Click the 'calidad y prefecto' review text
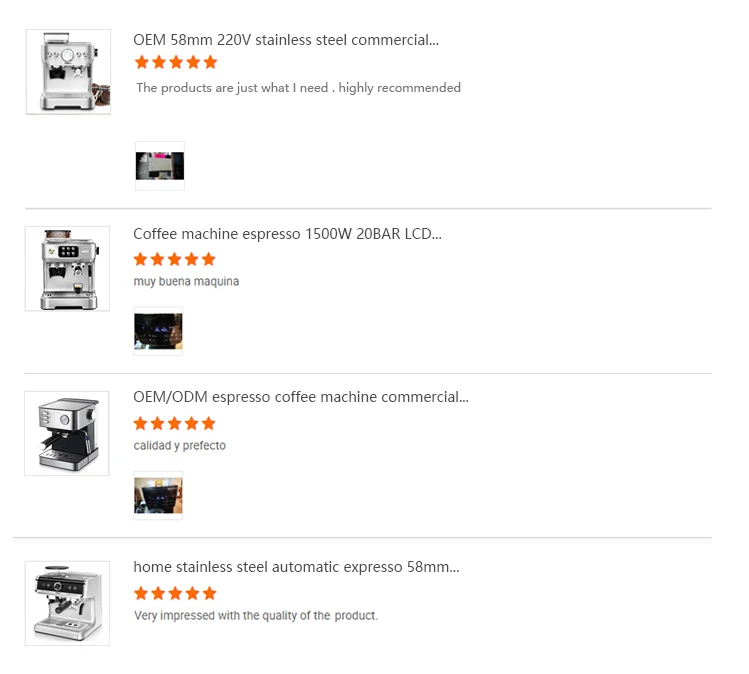 180,446
